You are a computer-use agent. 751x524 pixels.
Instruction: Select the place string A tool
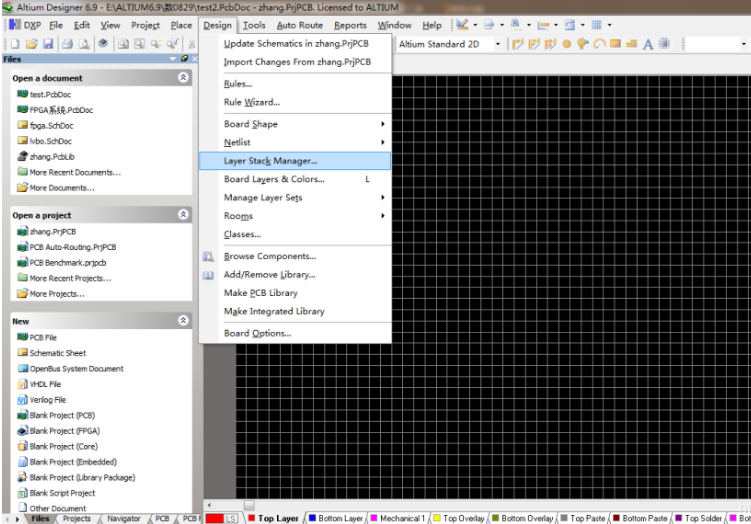click(648, 45)
